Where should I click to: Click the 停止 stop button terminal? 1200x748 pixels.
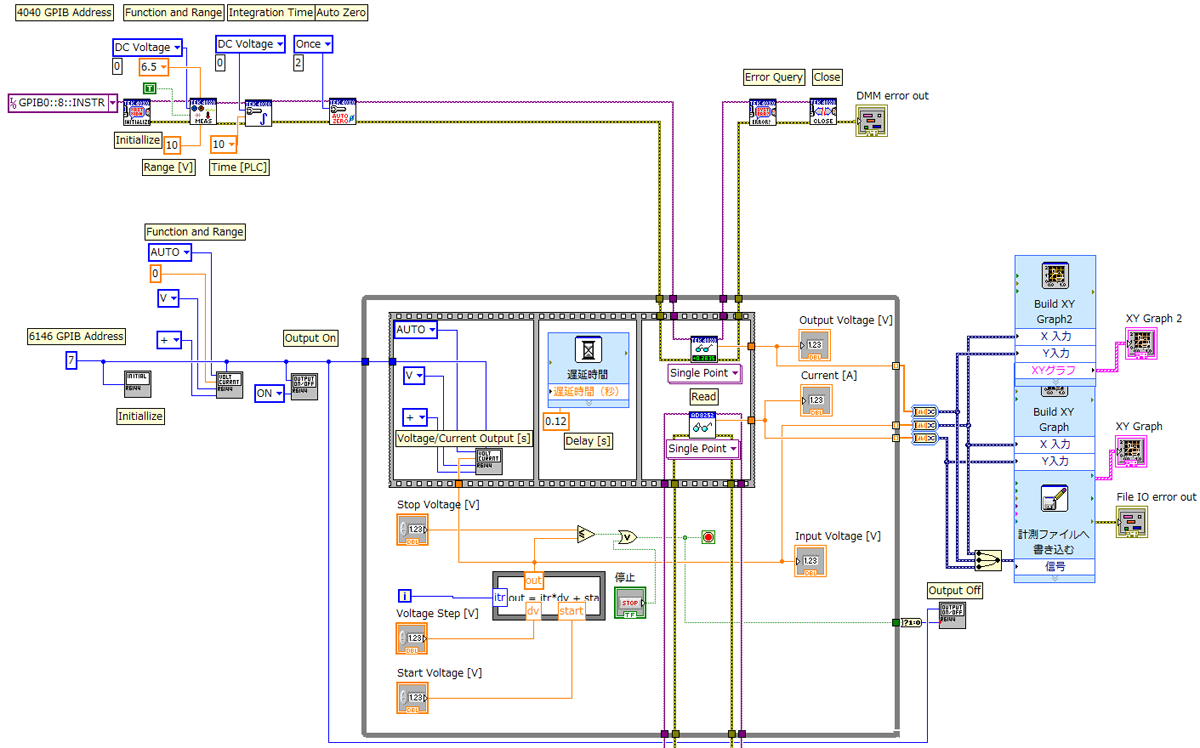(630, 603)
